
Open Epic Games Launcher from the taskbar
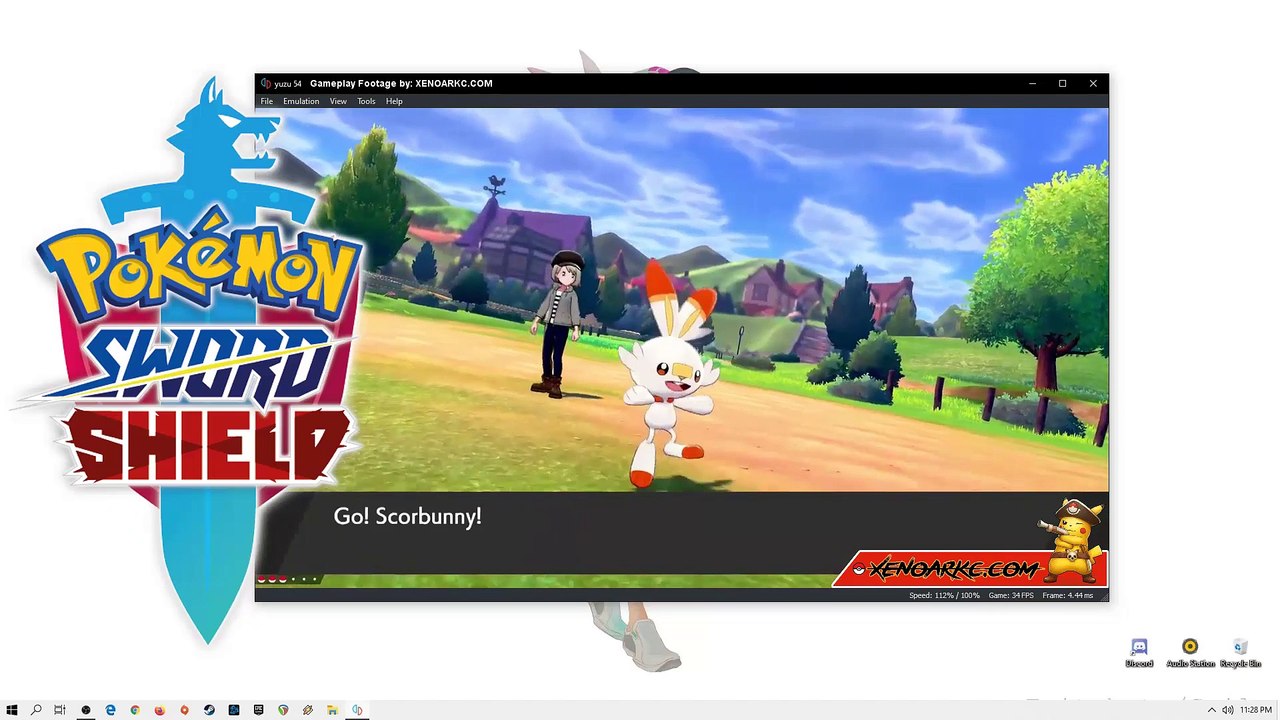(x=258, y=710)
